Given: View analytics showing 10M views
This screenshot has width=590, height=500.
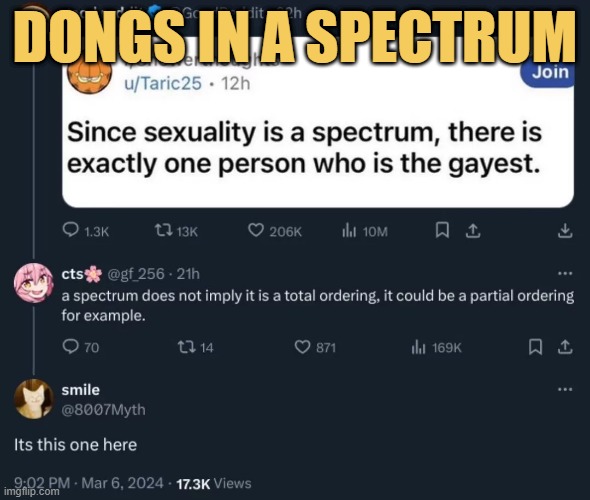Looking at the screenshot, I should pyautogui.click(x=365, y=231).
